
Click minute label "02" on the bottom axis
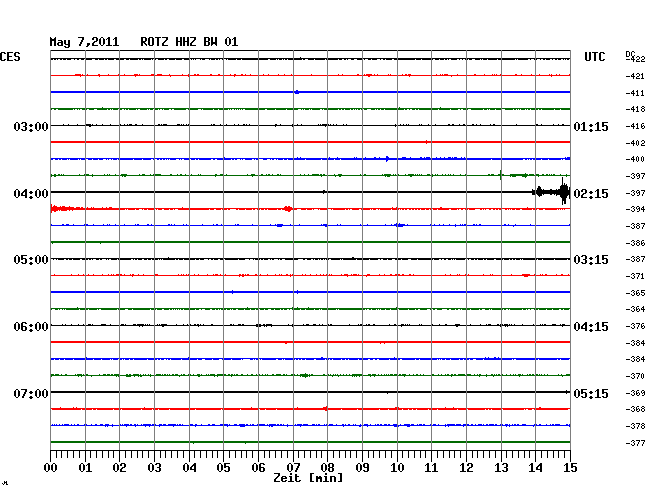[119, 467]
